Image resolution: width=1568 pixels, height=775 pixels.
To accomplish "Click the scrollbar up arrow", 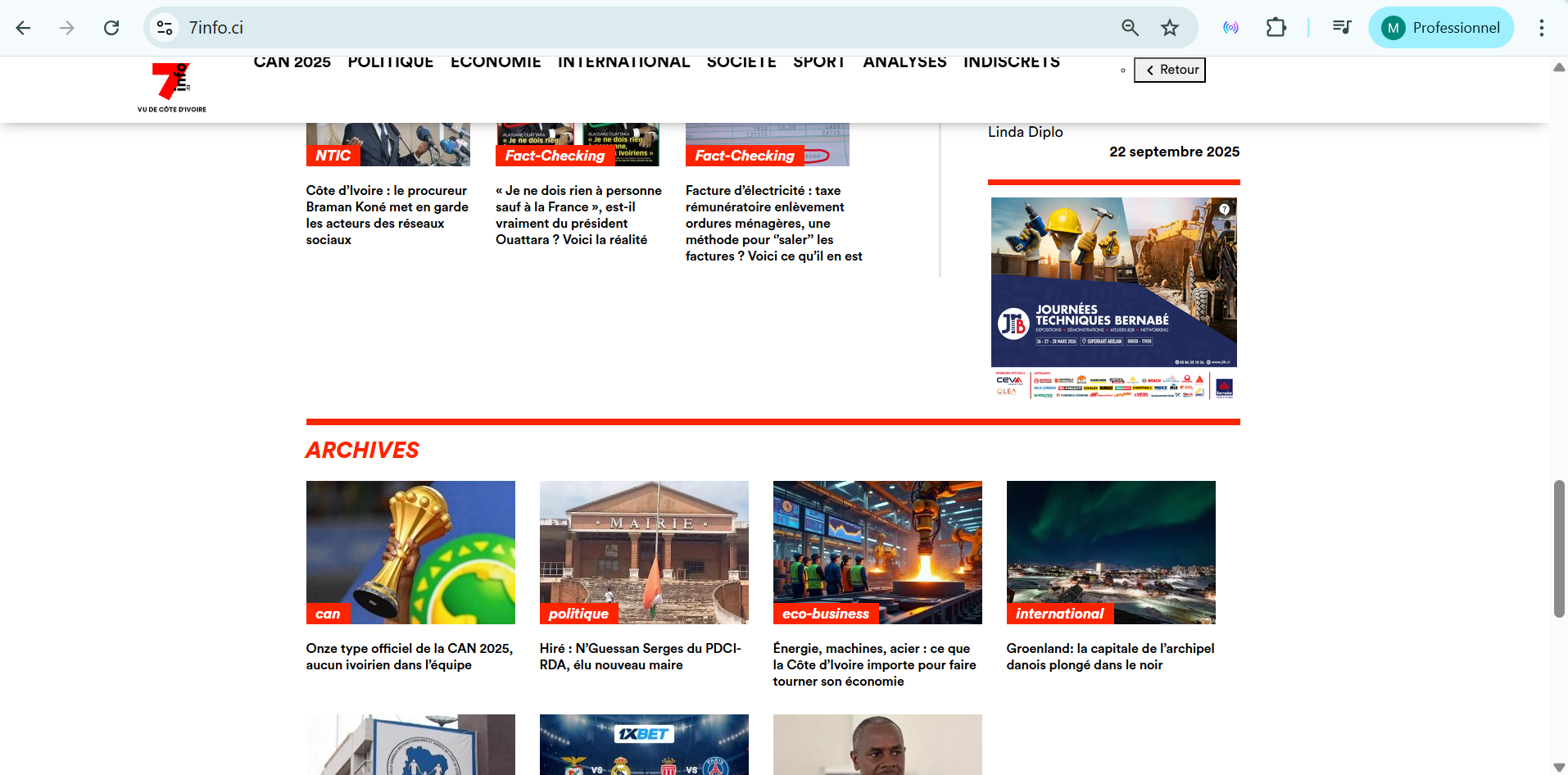I will coord(1559,67).
